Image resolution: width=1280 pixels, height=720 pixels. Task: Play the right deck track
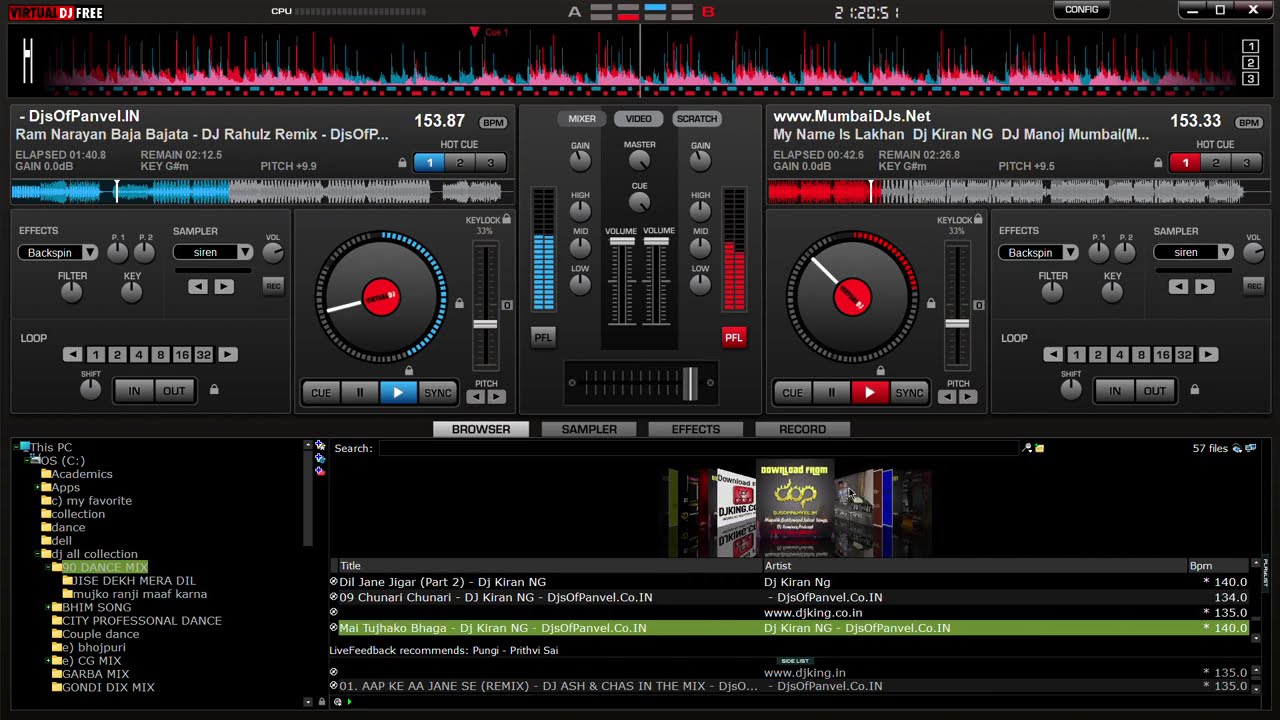pos(870,393)
